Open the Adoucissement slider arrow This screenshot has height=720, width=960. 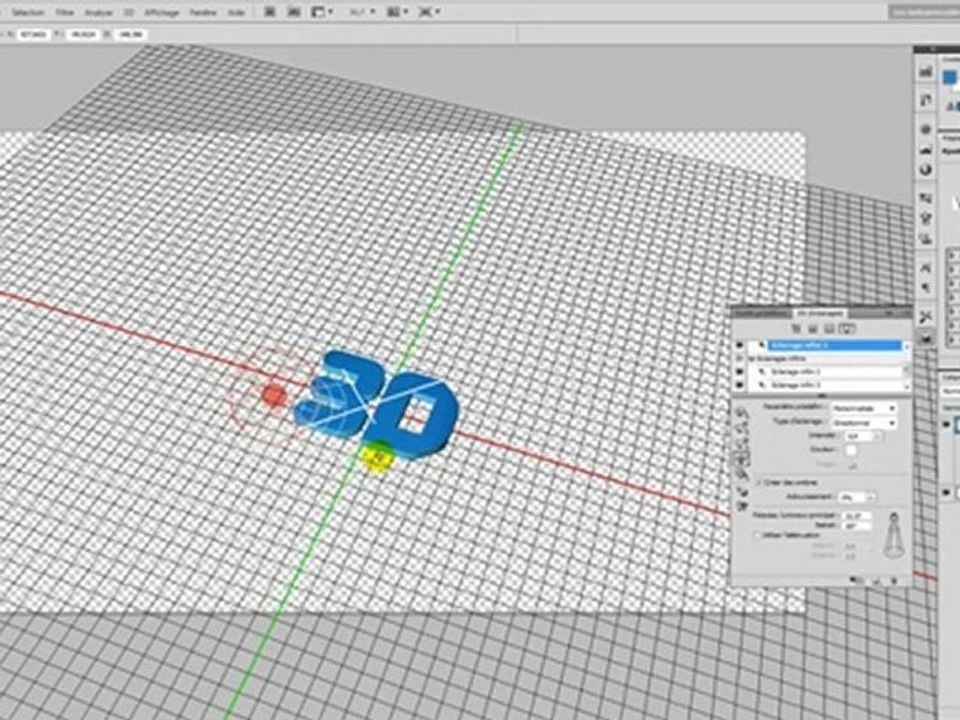pyautogui.click(x=871, y=497)
